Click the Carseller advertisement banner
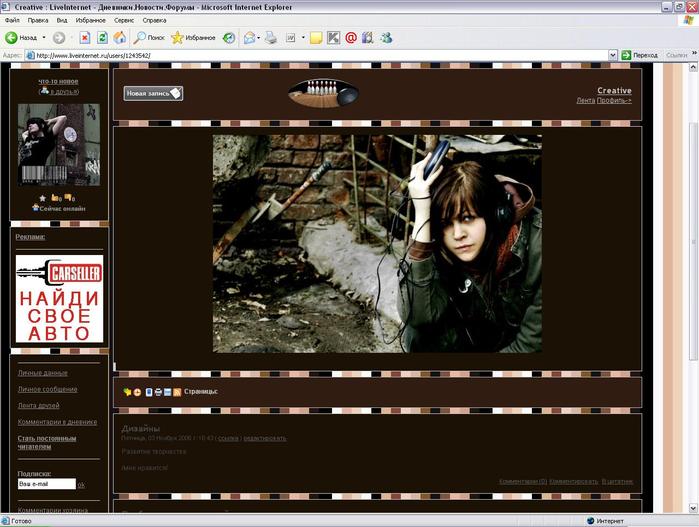 pos(59,298)
